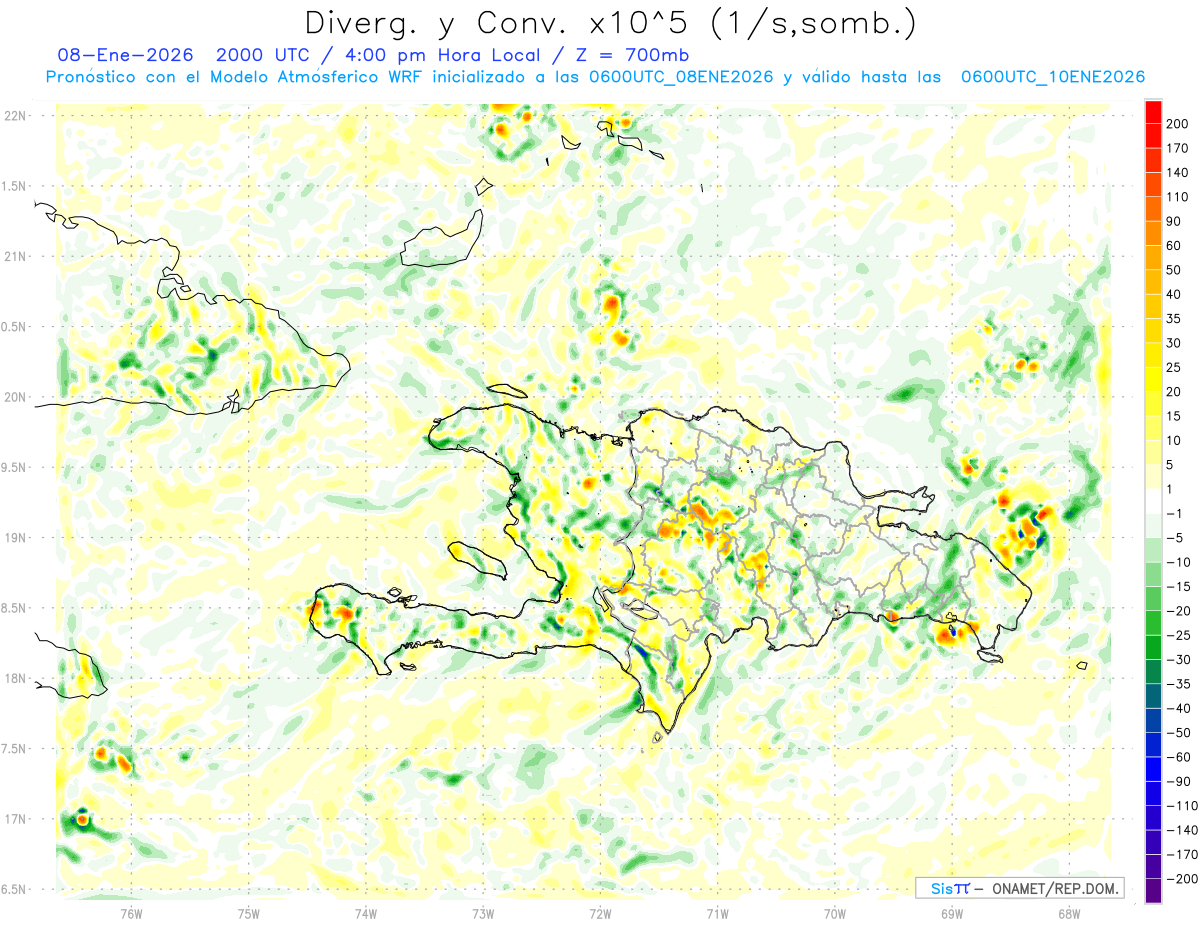
Task: Click the '-10' color scale label
Action: click(x=1179, y=562)
